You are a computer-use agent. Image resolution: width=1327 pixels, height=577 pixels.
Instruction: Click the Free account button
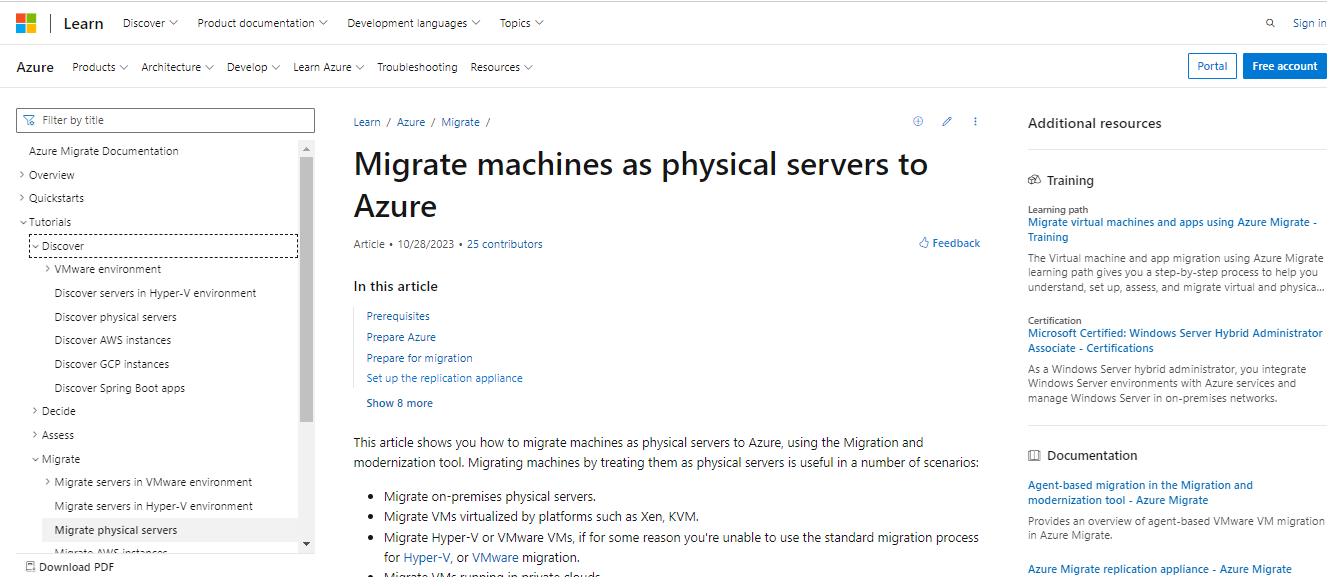point(1285,66)
